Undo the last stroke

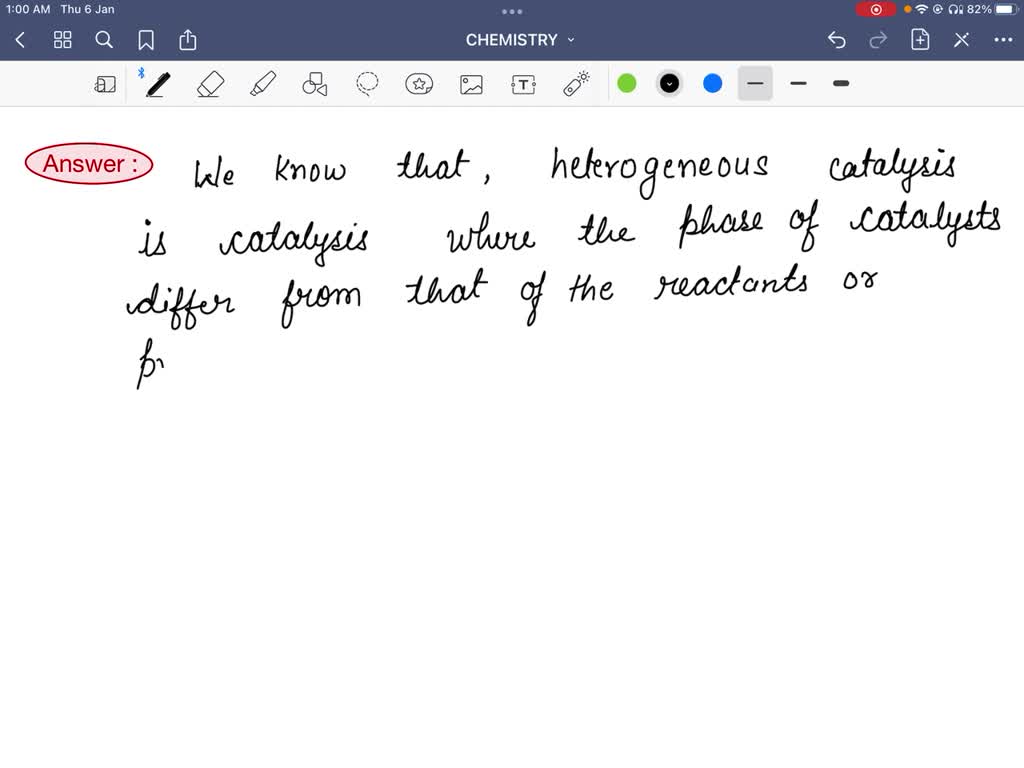pos(837,40)
